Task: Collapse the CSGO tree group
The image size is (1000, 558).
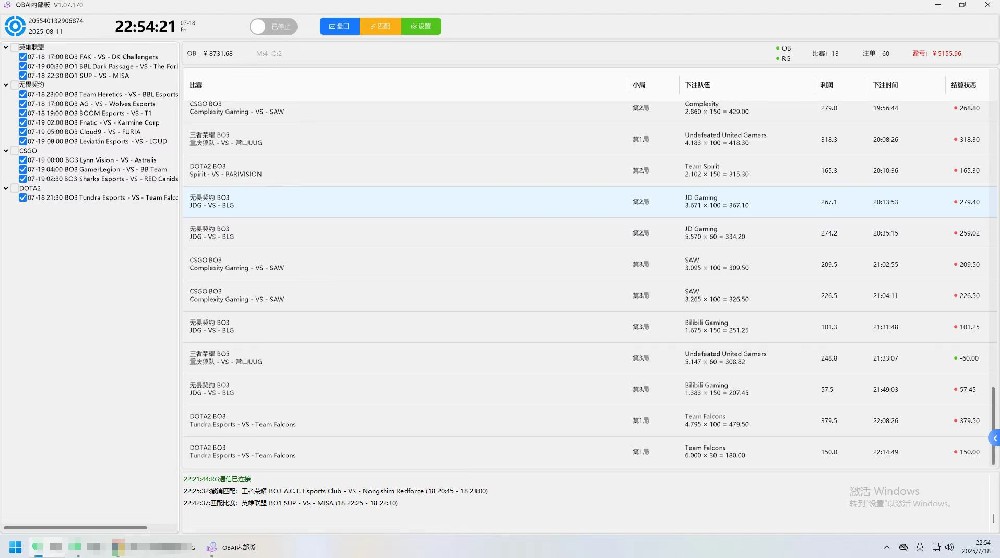Action: tap(8, 150)
